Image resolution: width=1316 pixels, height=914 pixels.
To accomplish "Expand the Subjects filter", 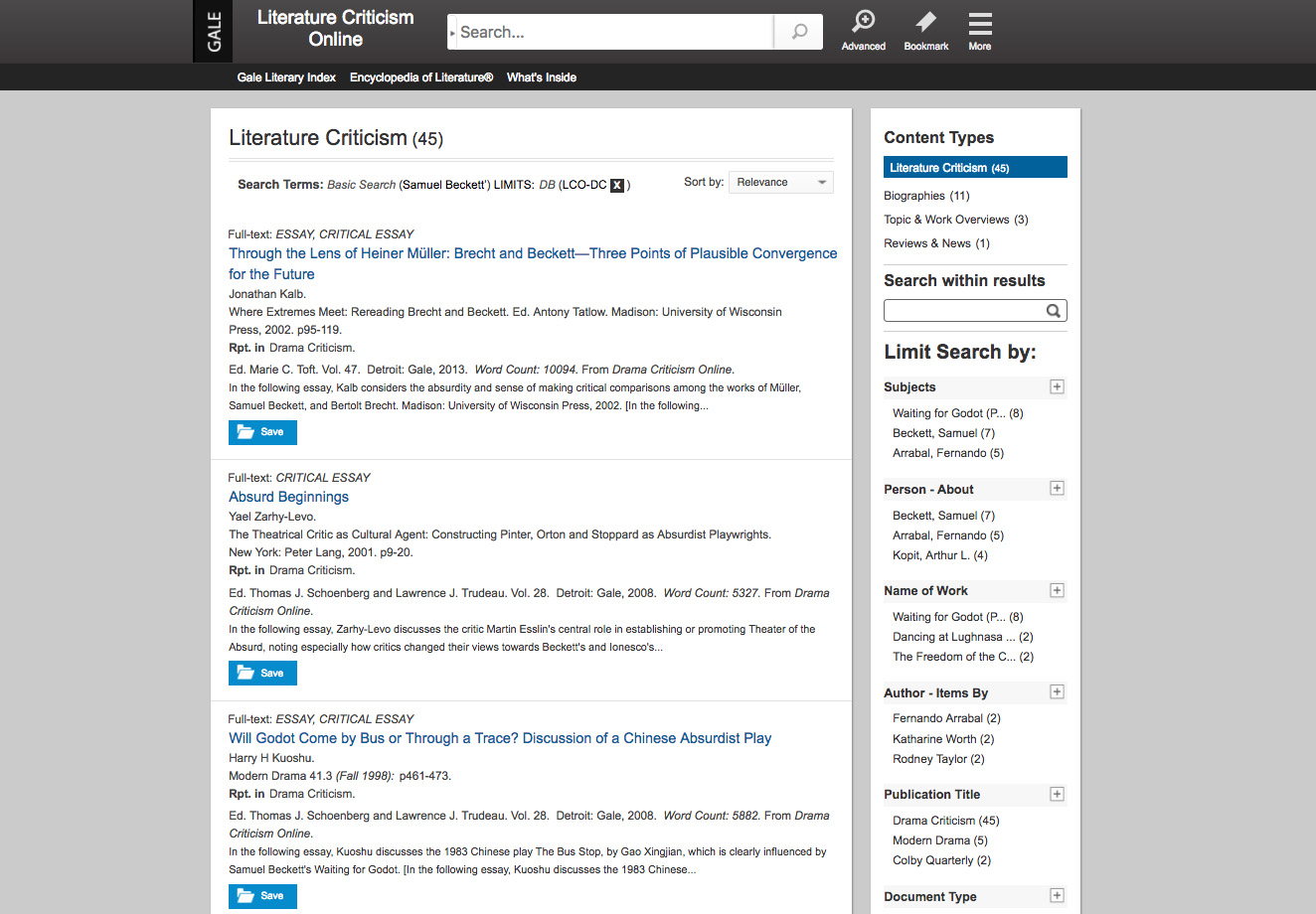I will tap(1057, 386).
